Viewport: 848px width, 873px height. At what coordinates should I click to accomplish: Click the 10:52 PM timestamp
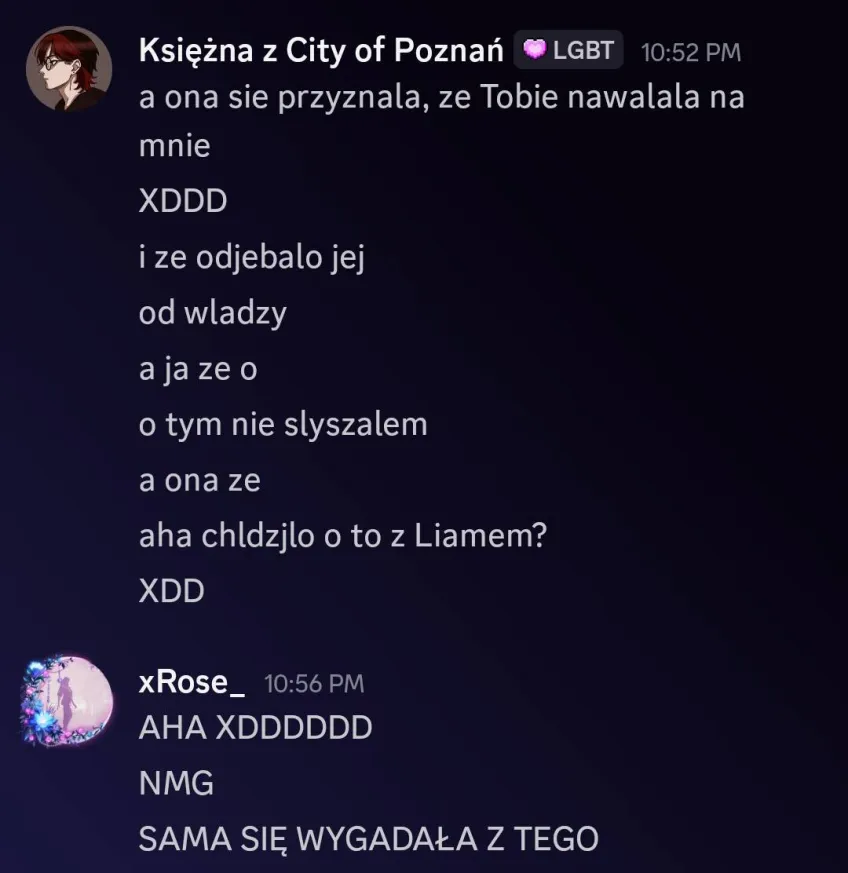pos(691,53)
